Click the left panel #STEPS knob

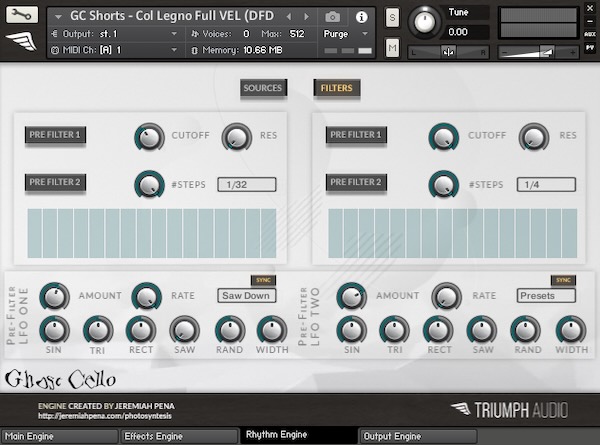pyautogui.click(x=149, y=185)
